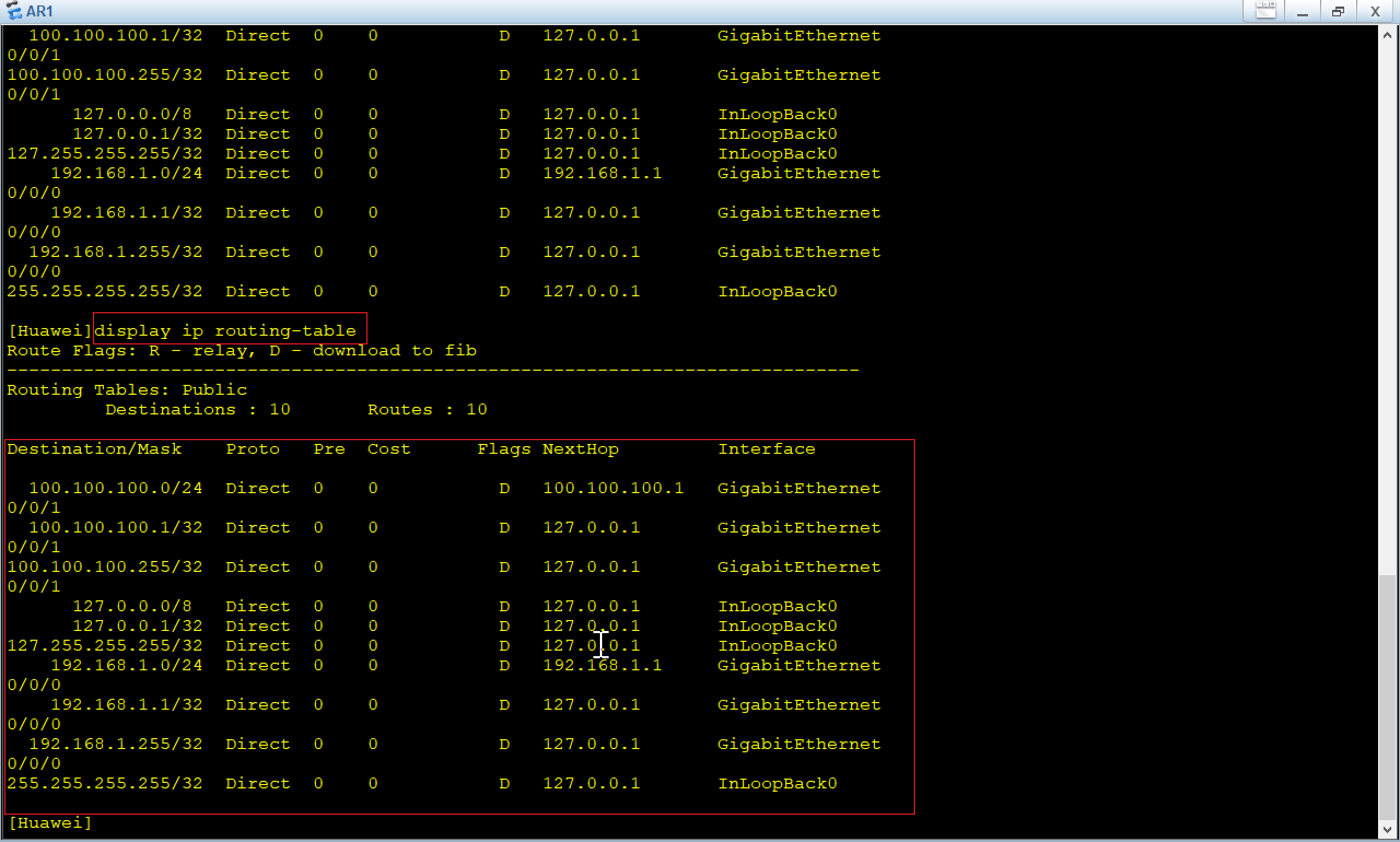Click the "AR1" window title text

[39, 11]
